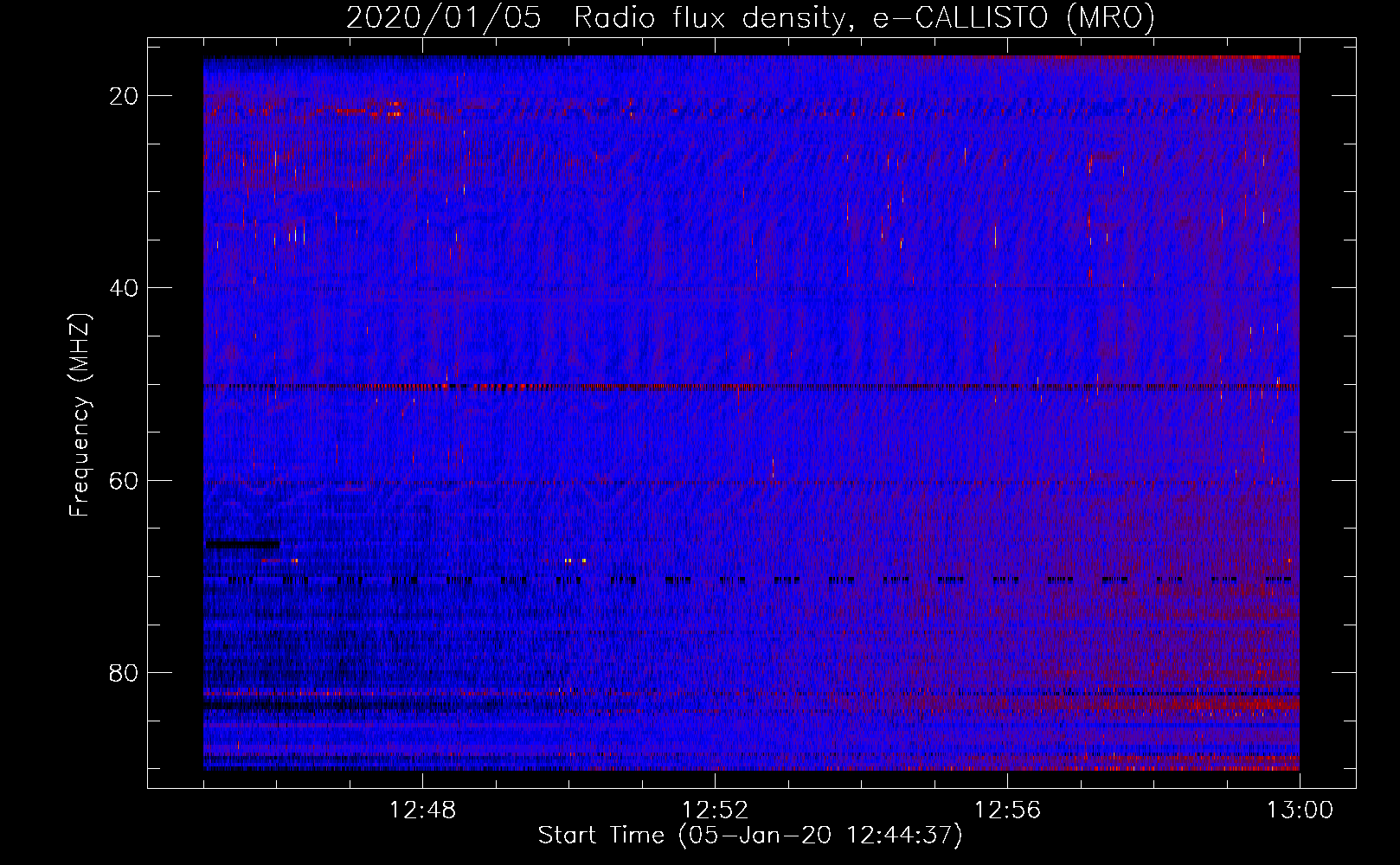
Task: Click the 12:56 time tick label
Action: pos(1008,811)
